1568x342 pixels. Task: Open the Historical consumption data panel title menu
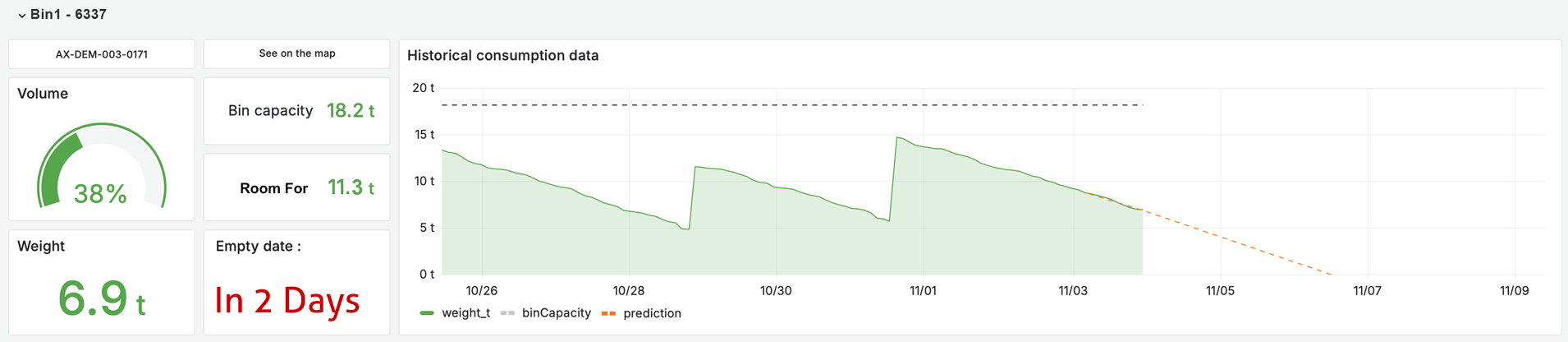[x=502, y=56]
